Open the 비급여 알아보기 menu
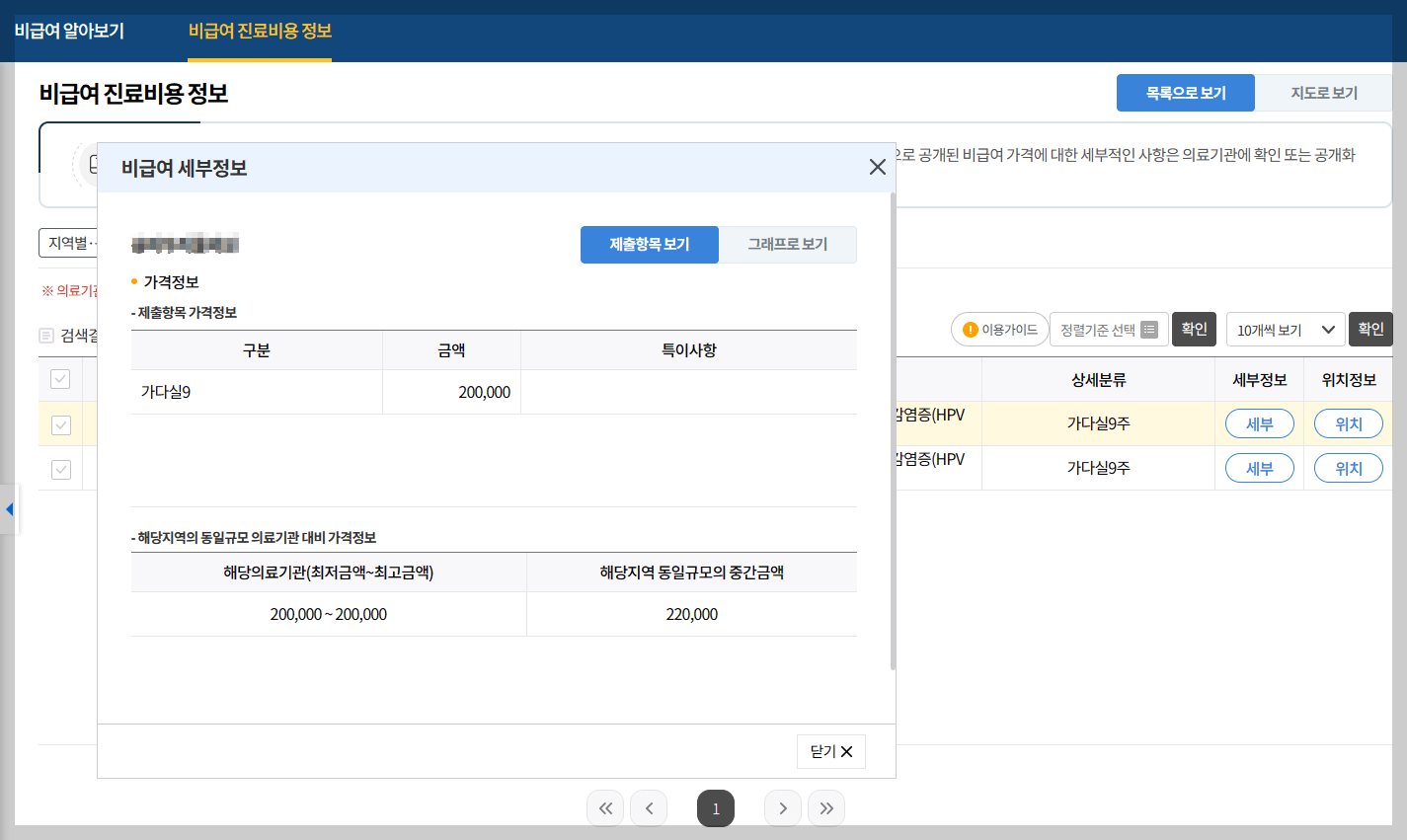1407x840 pixels. pyautogui.click(x=69, y=31)
